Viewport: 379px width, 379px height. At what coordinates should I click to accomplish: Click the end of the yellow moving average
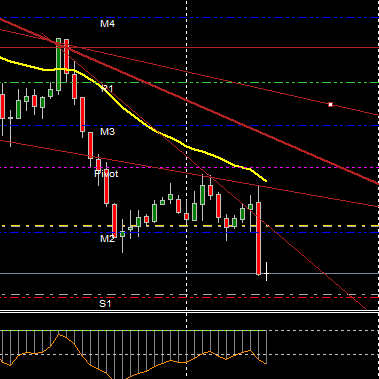[x=265, y=181]
